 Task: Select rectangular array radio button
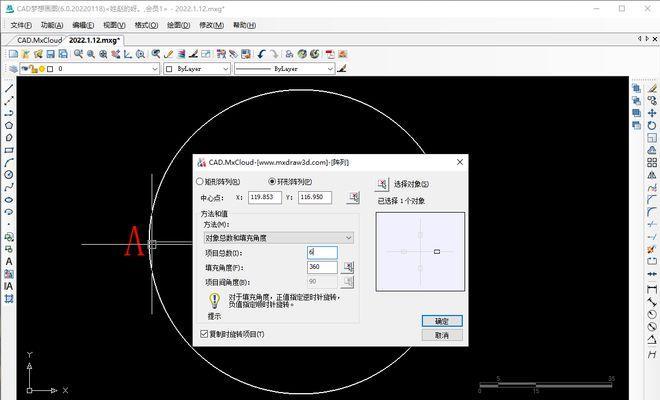[218, 181]
